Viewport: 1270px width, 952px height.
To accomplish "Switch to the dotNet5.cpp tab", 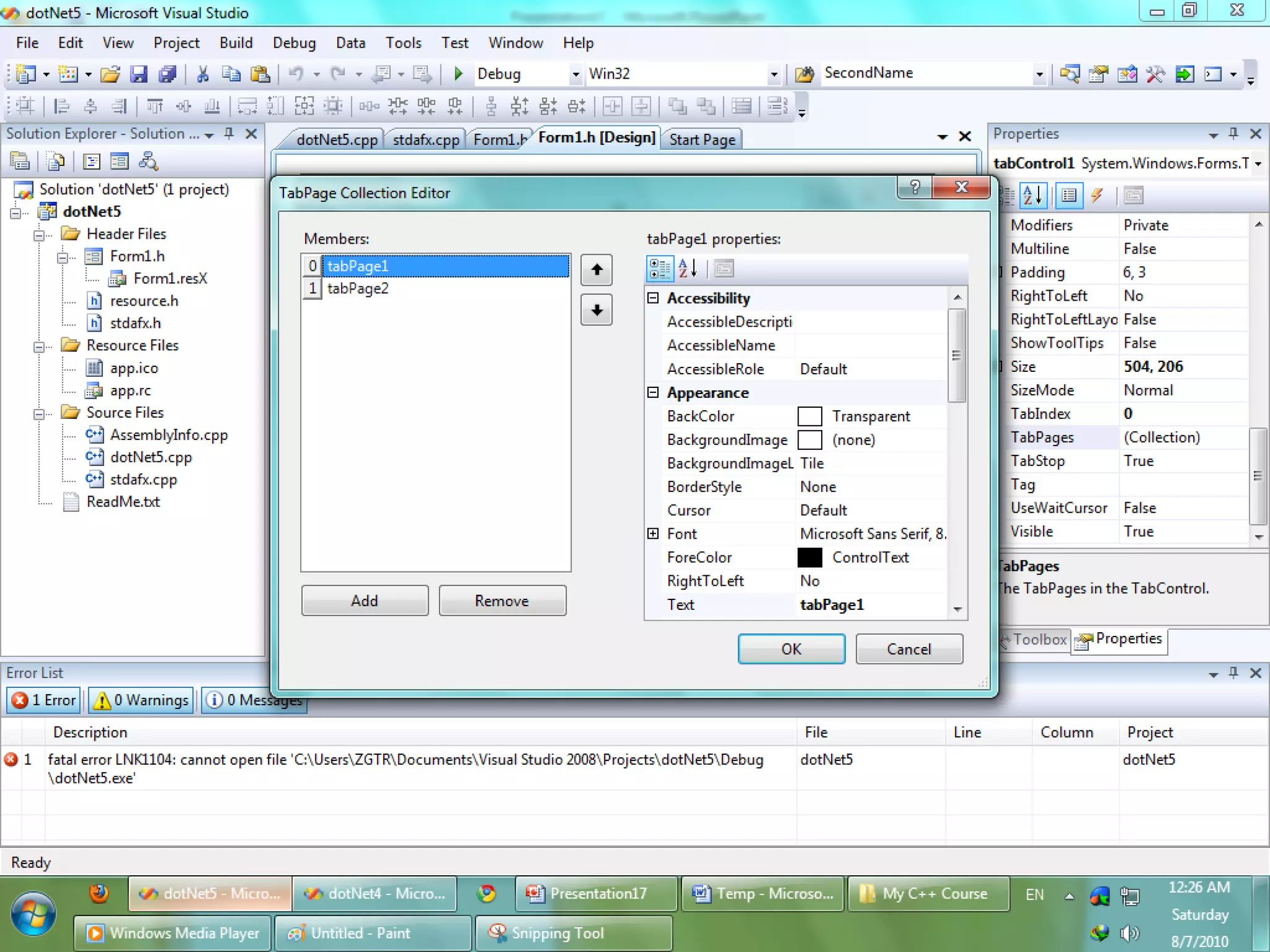I will 336,139.
